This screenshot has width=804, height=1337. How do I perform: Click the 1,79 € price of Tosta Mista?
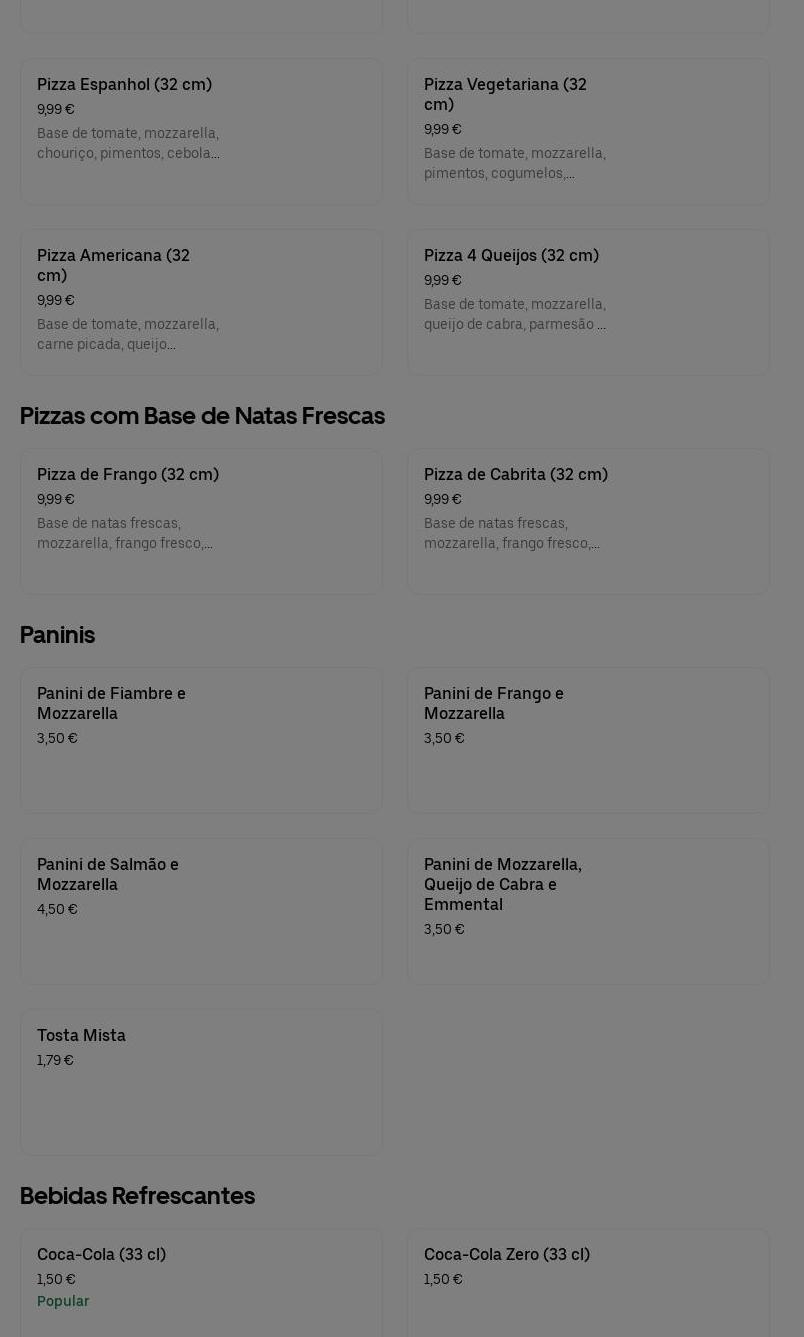(55, 1060)
